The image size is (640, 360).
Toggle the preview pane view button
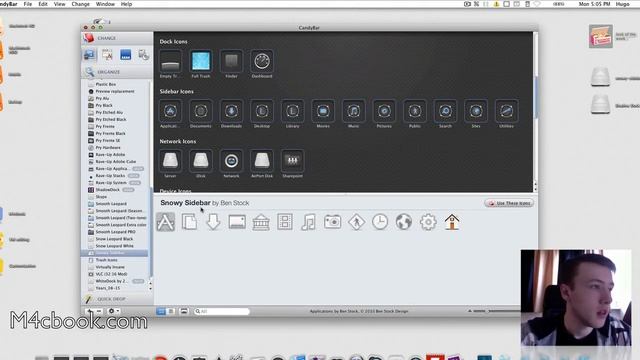tap(184, 311)
